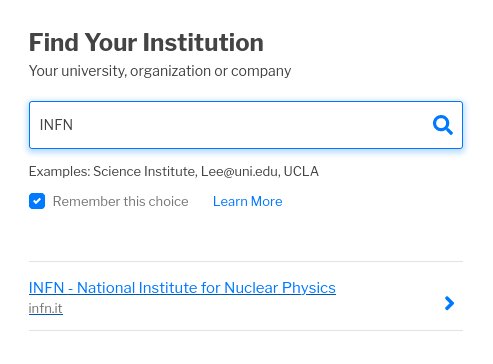The width and height of the screenshot is (493, 364).
Task: Click the magnifying glass search icon
Action: (x=443, y=125)
